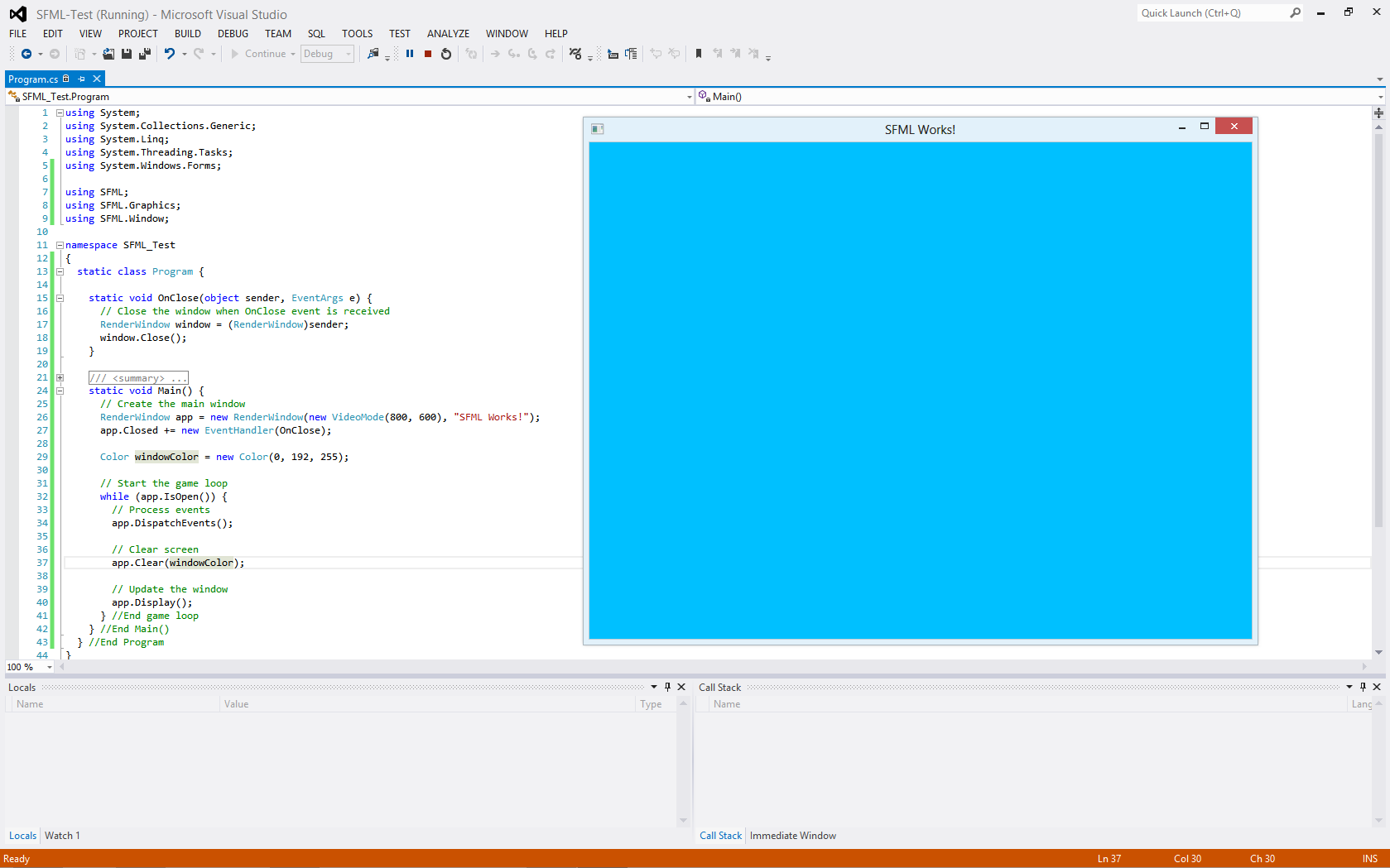
Task: Save Program.cs with the floppy disk icon
Action: click(x=127, y=54)
